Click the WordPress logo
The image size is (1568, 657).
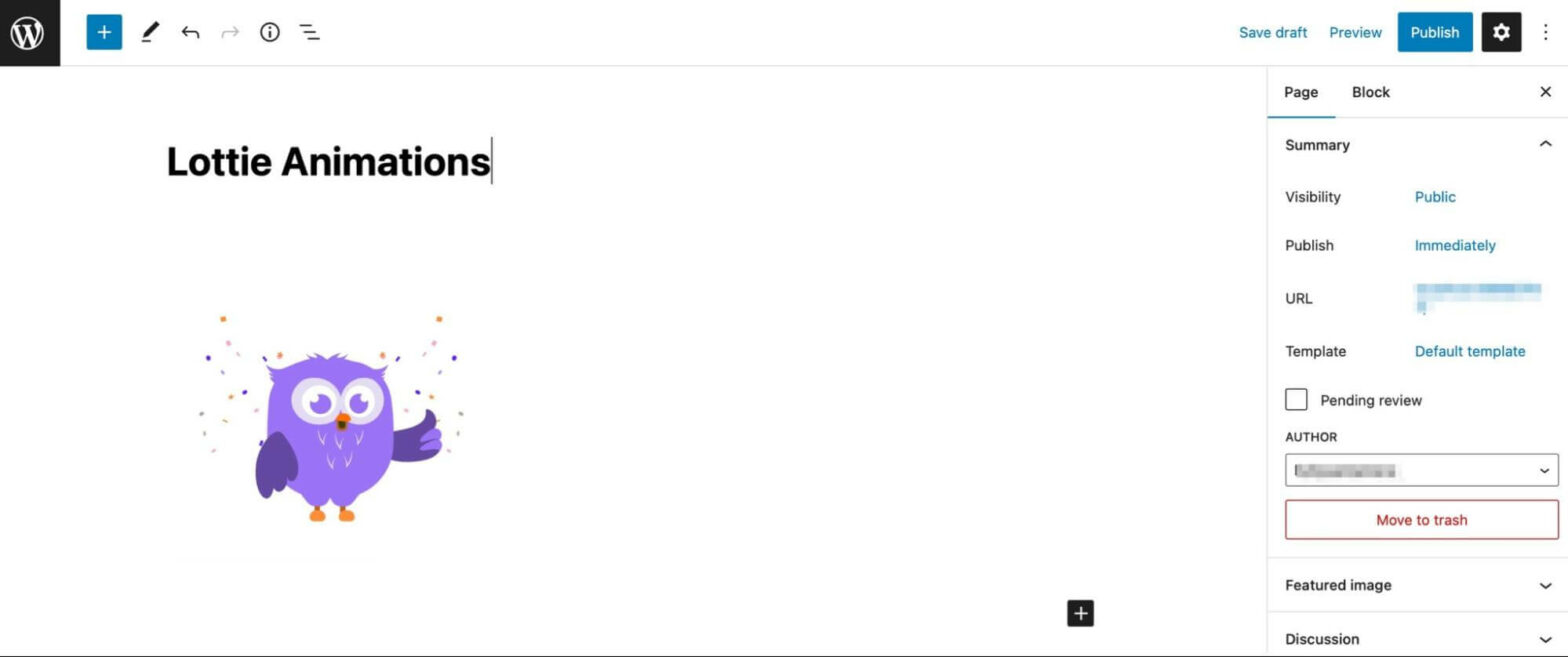point(27,31)
